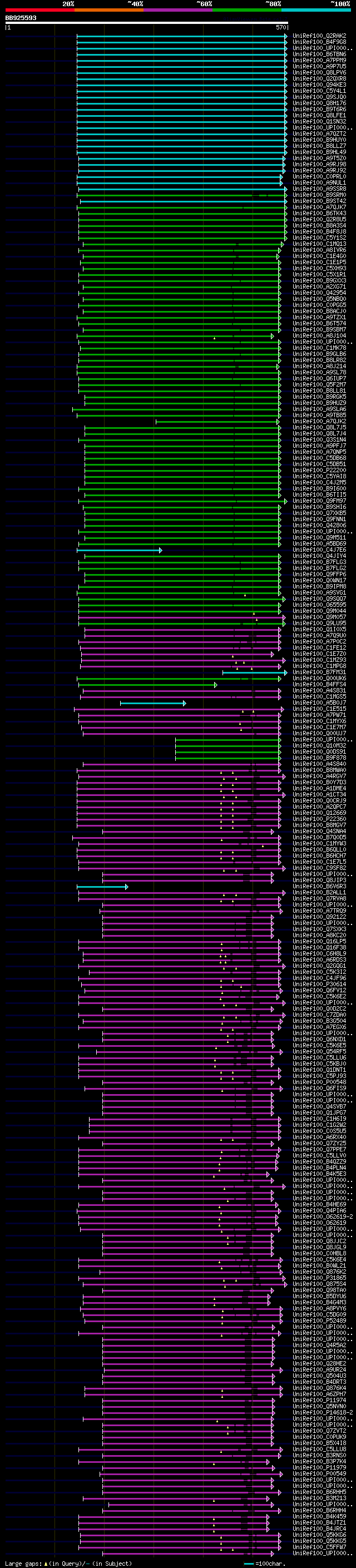This screenshot has height=1568, width=356.
Task: Click the cyan alignment bar of B7FM31
Action: [x=254, y=672]
